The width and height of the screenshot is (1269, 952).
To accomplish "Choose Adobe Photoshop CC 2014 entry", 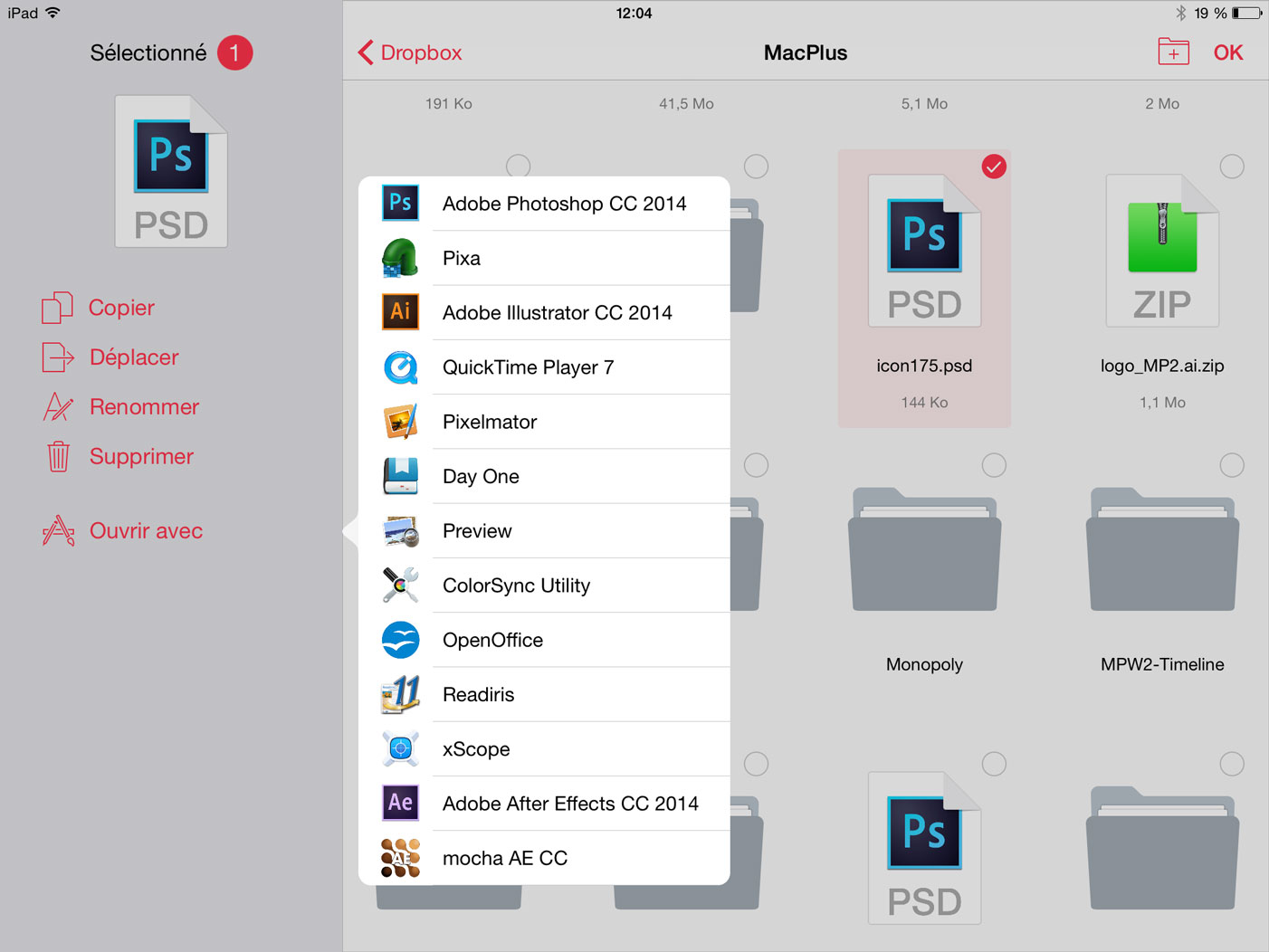I will pos(544,204).
